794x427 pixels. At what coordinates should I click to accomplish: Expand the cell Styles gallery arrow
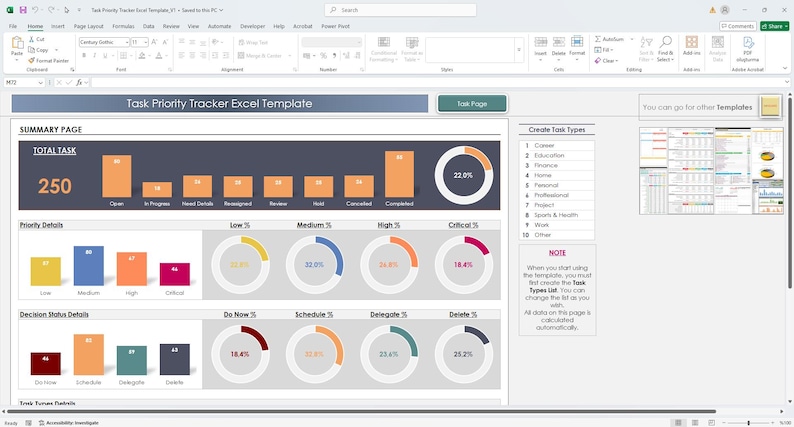tap(519, 50)
